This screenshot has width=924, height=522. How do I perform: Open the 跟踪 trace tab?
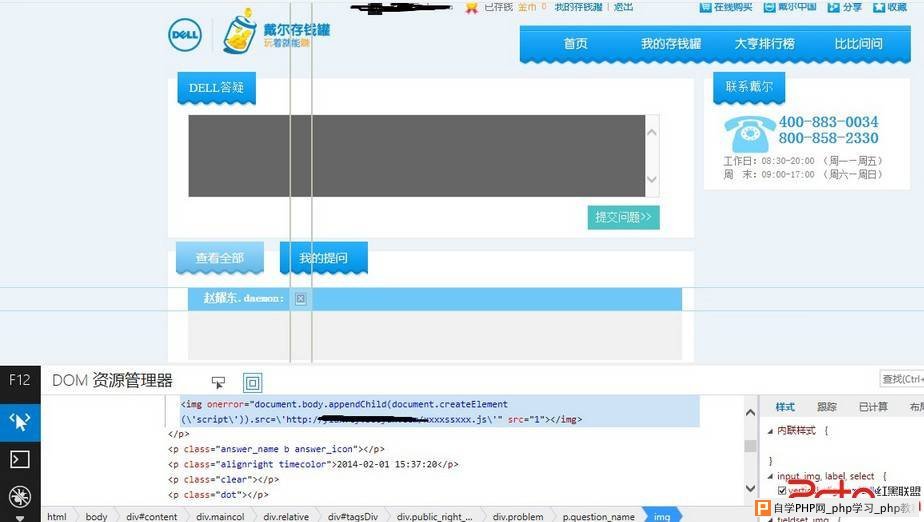coord(826,407)
